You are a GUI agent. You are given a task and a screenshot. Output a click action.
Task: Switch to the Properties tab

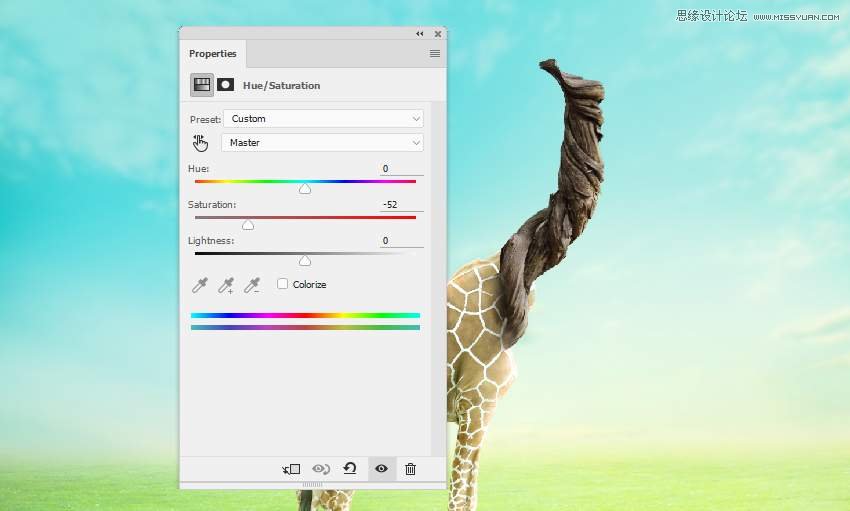point(212,54)
